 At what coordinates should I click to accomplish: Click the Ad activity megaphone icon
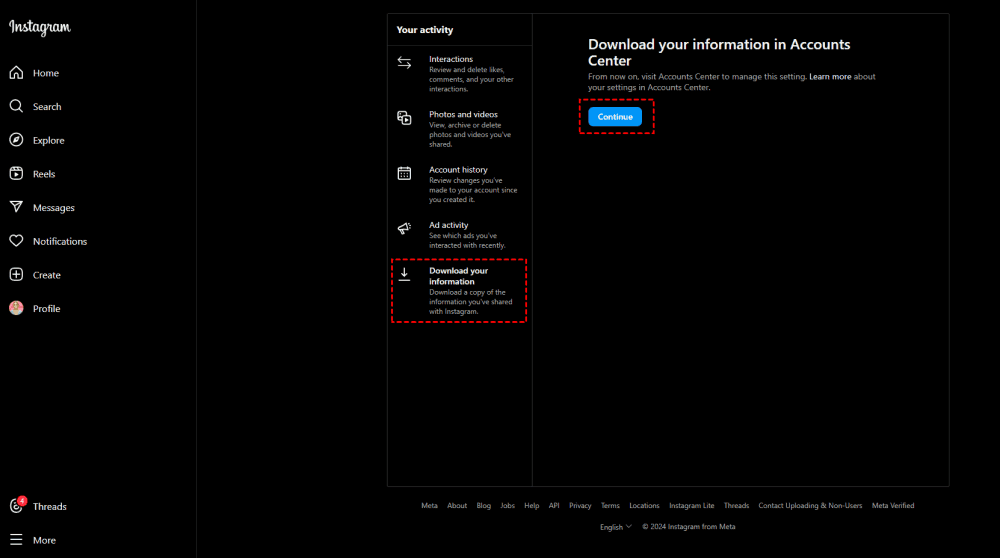pyautogui.click(x=404, y=228)
